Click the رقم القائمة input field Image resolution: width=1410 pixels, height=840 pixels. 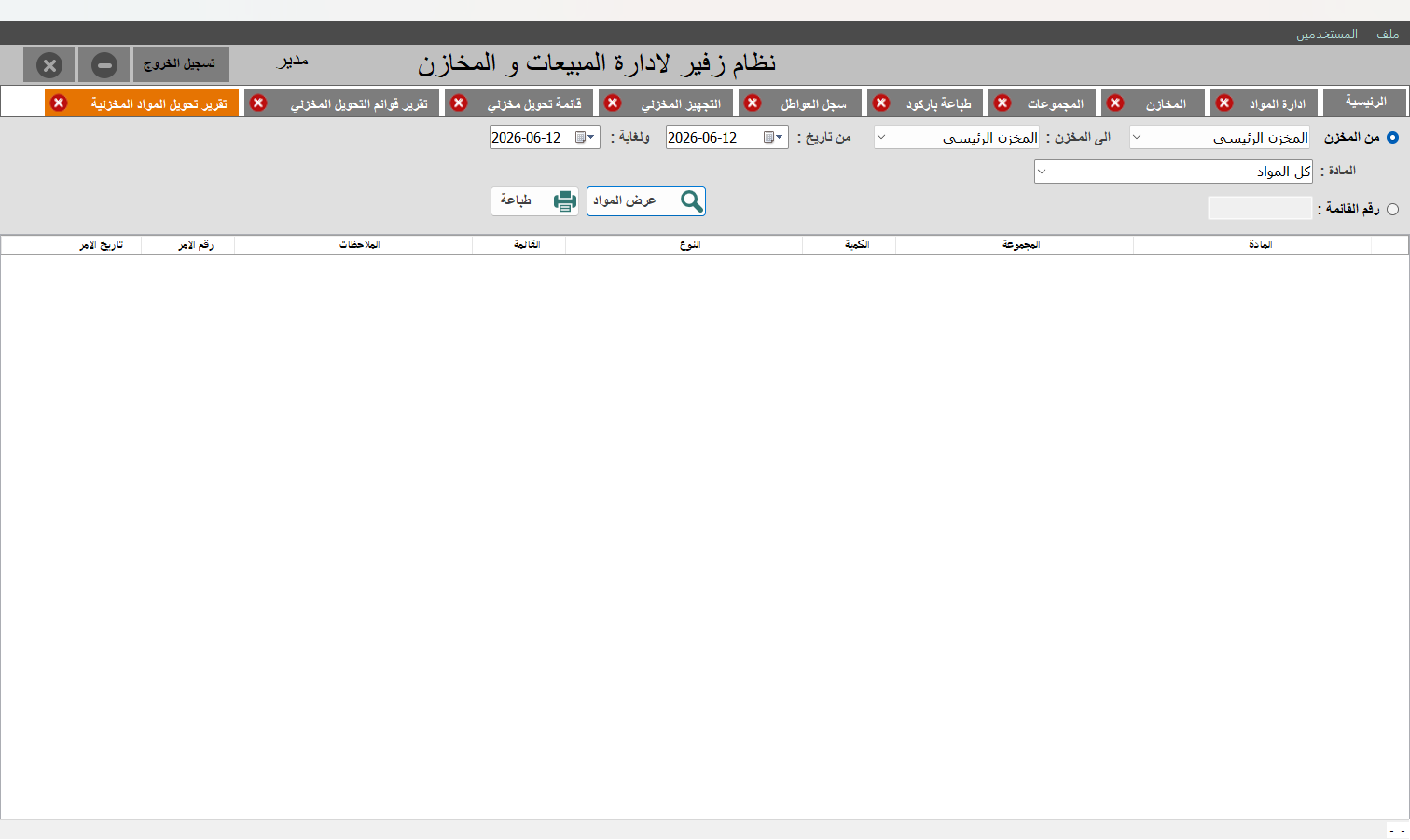pyautogui.click(x=1260, y=208)
